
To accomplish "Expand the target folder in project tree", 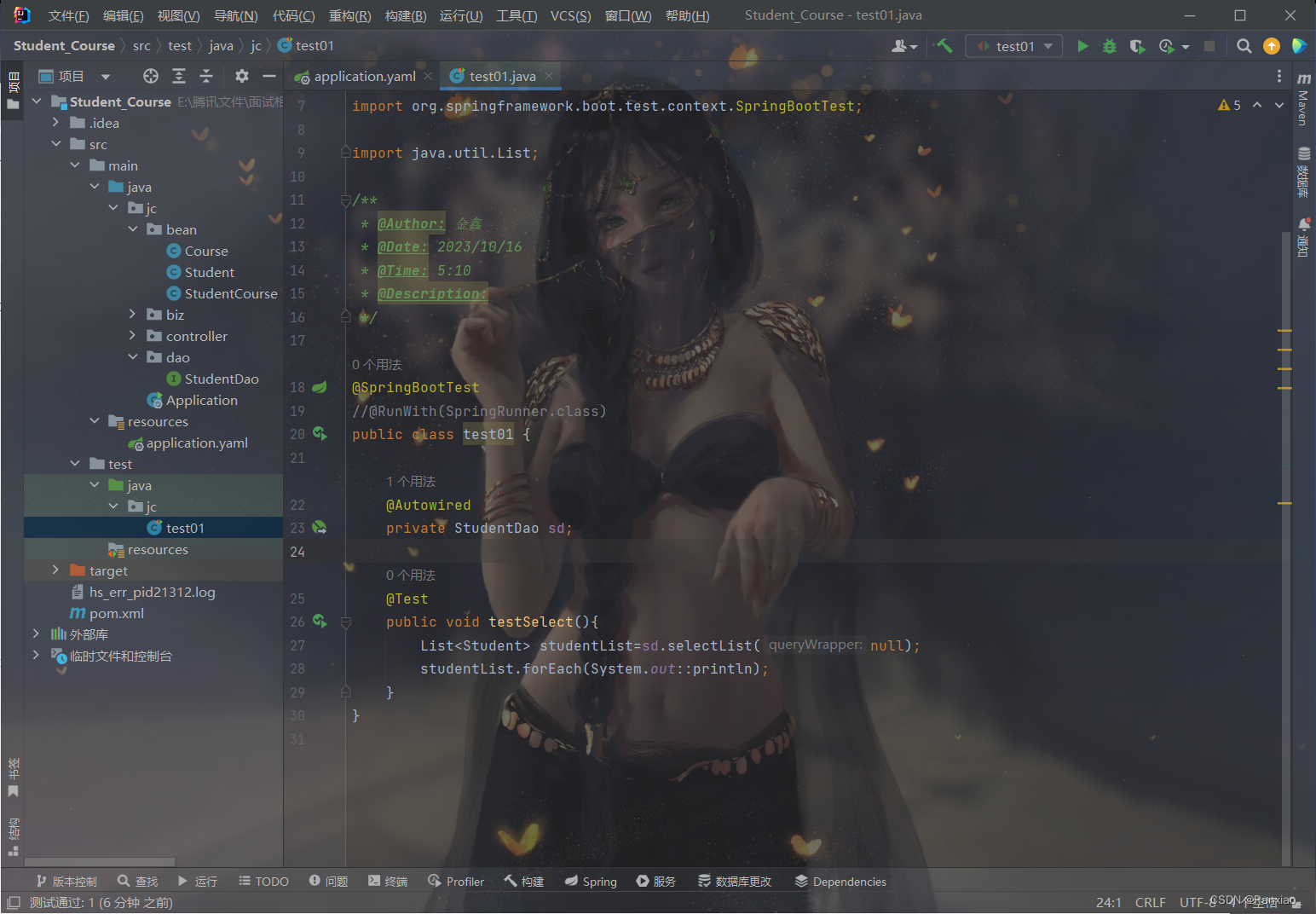I will 55,570.
